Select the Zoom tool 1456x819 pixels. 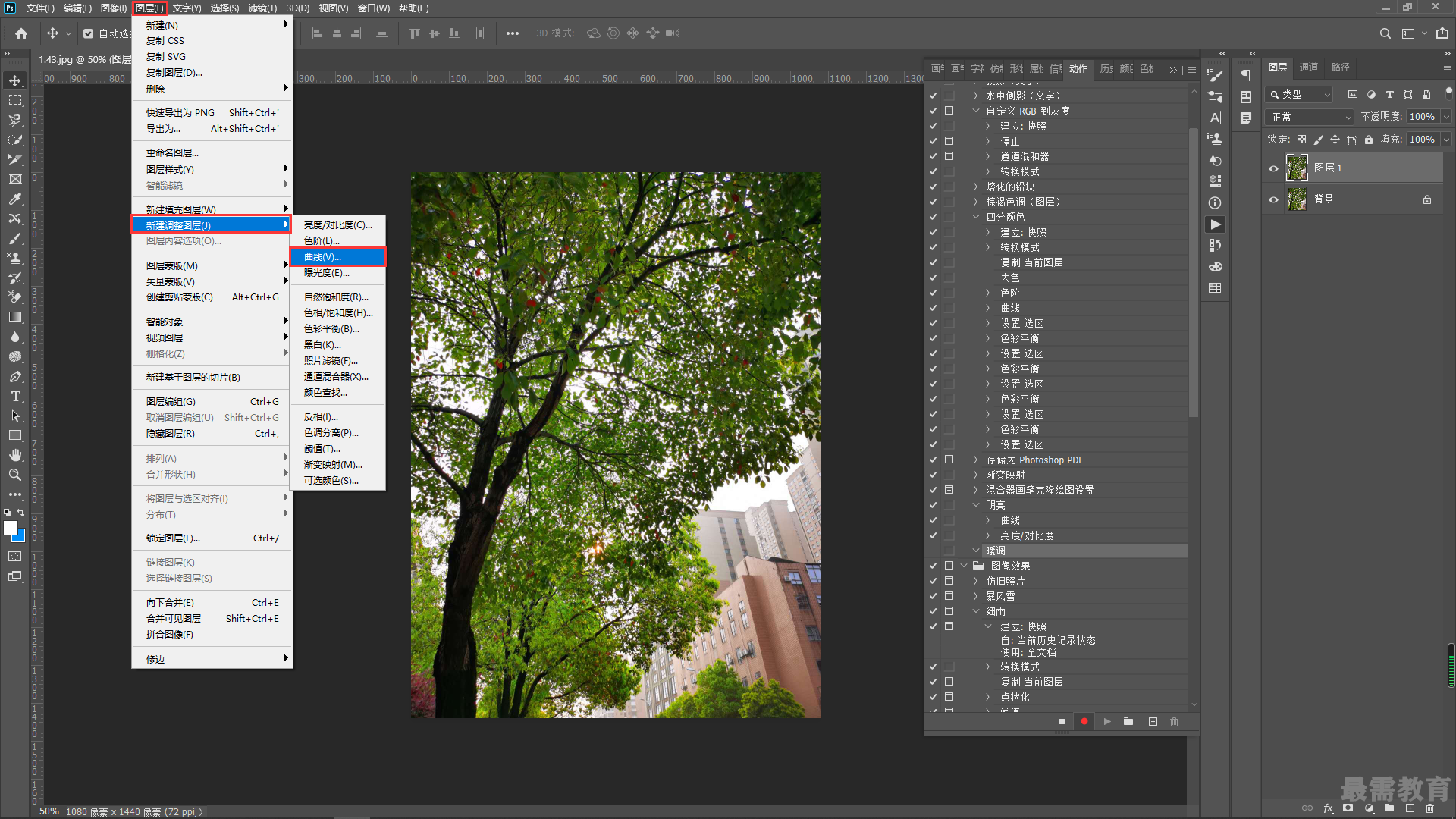point(15,475)
